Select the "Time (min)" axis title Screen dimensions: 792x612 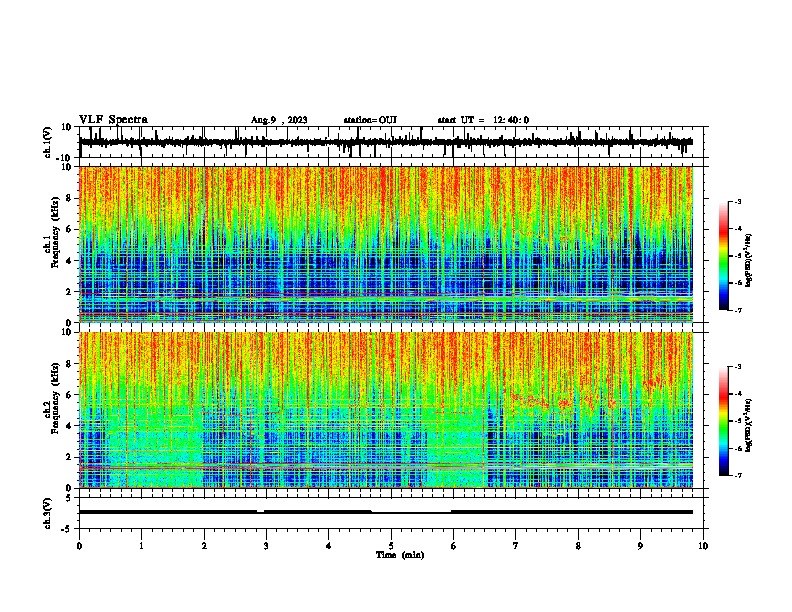pyautogui.click(x=400, y=555)
